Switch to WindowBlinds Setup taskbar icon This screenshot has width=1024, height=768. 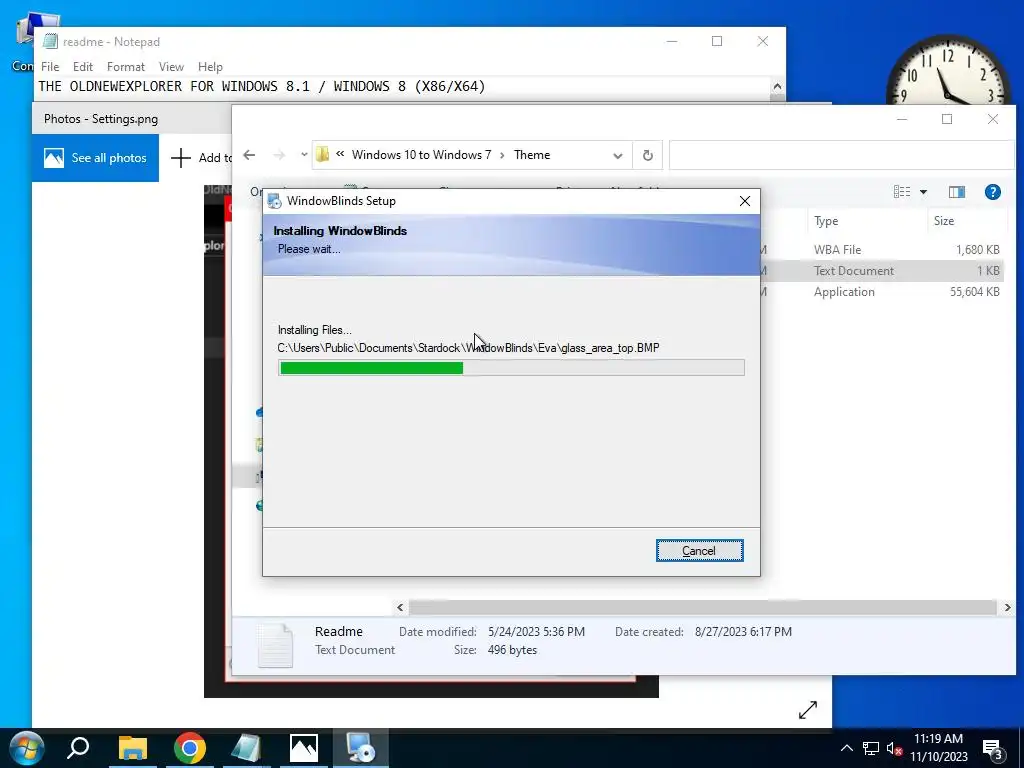pos(360,748)
